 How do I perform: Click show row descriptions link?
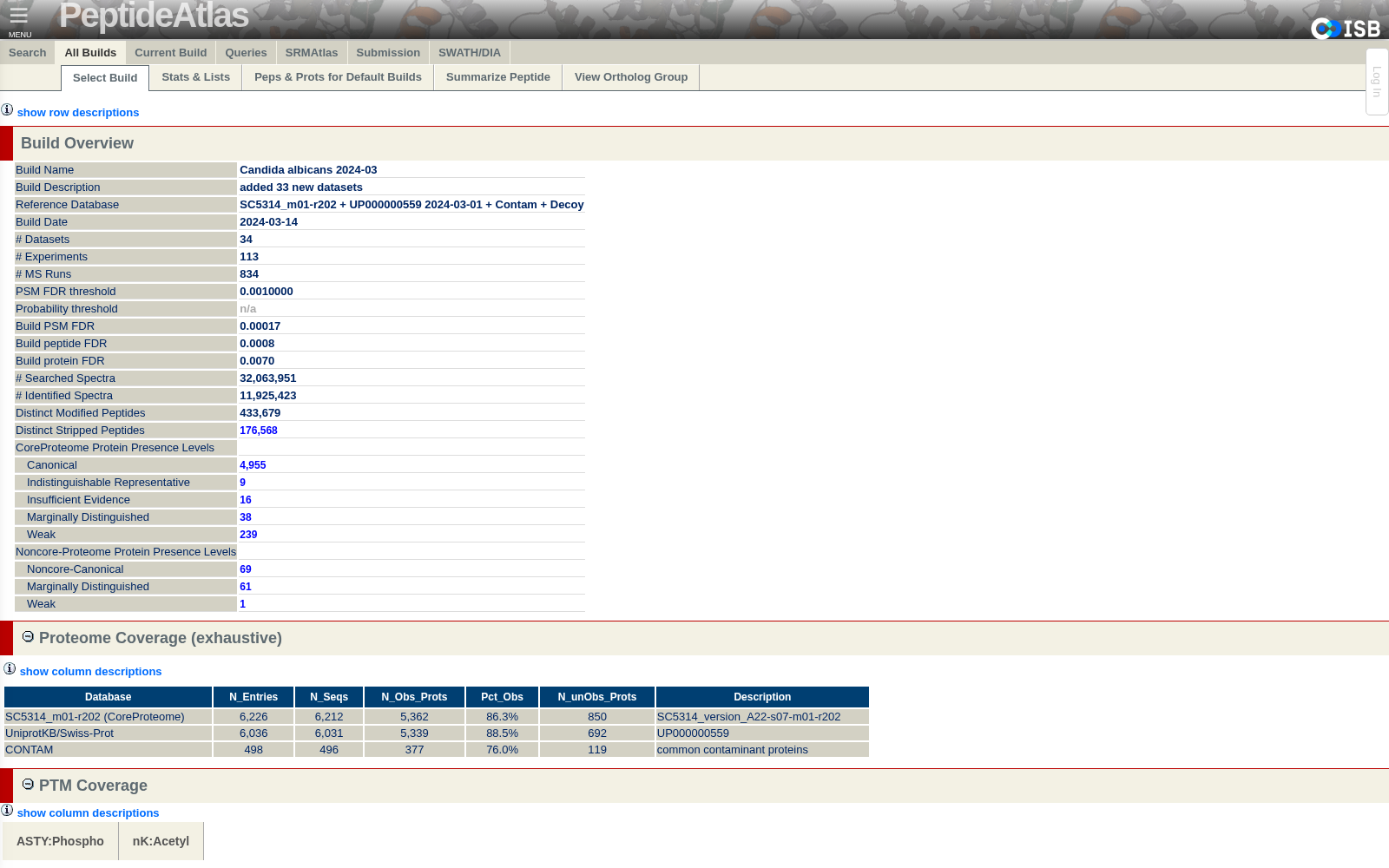coord(78,113)
